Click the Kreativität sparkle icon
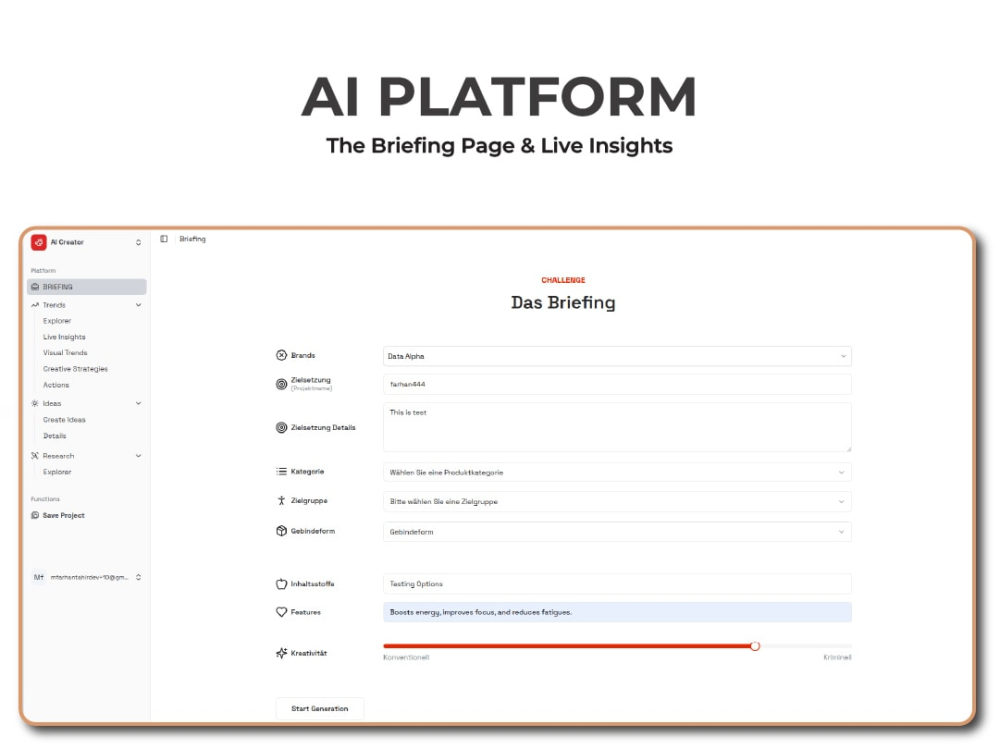 click(281, 653)
